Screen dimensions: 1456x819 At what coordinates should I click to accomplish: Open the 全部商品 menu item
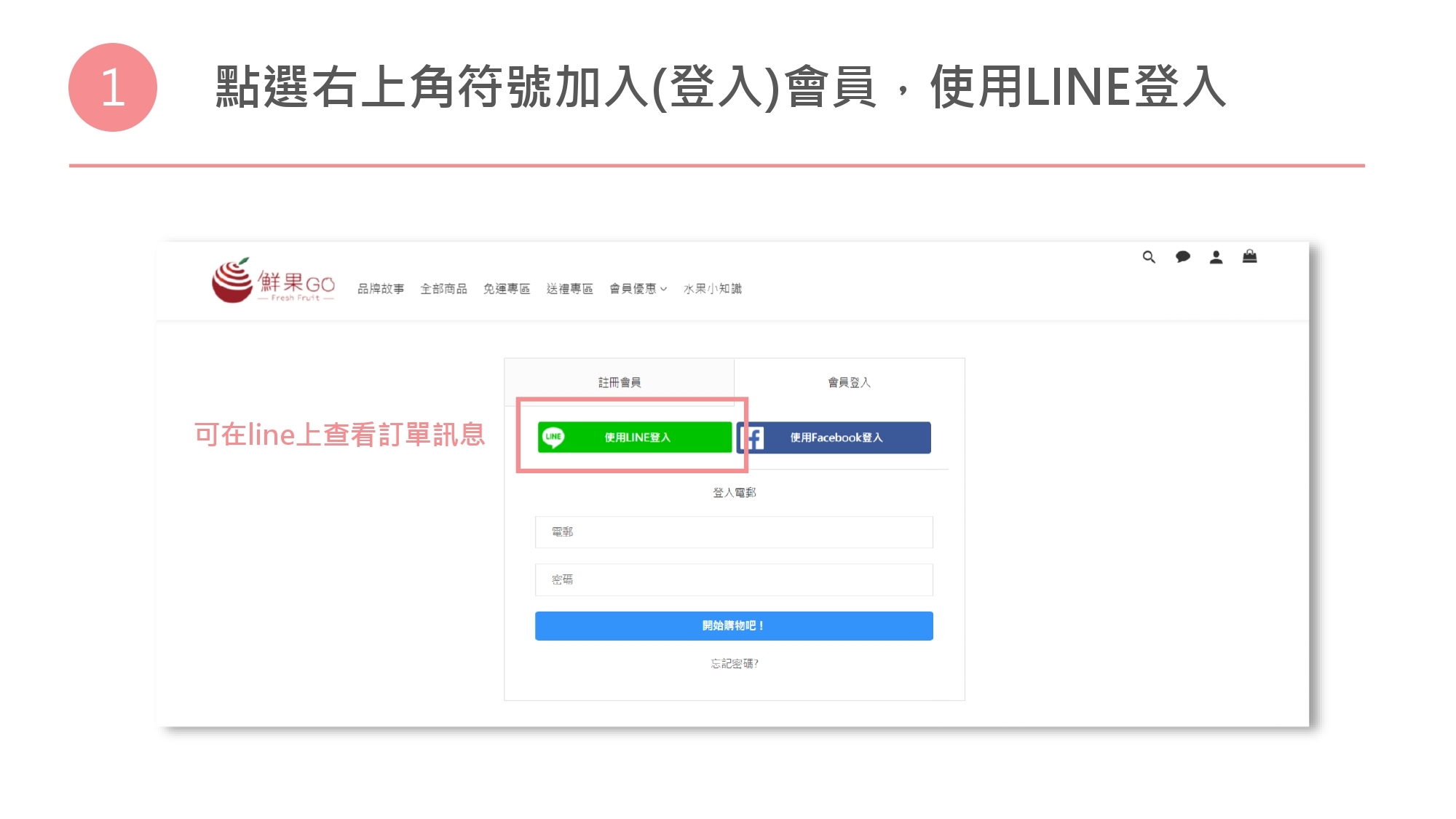[x=443, y=289]
